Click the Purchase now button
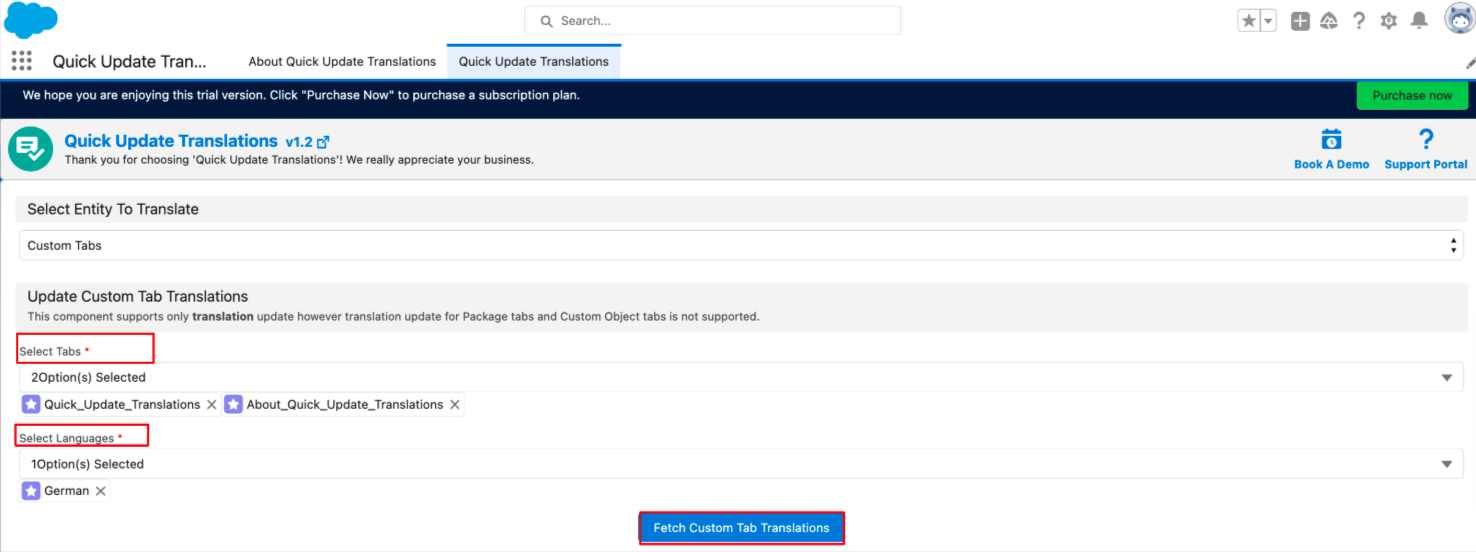The height and width of the screenshot is (552, 1476). pos(1412,96)
